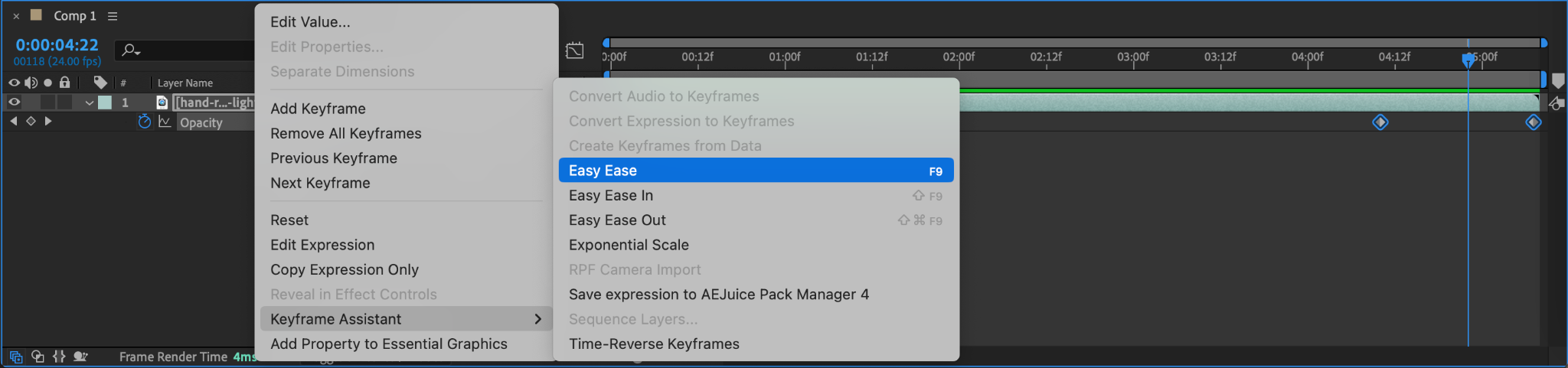
Task: Click the composition mini-flowchart icon
Action: click(574, 50)
